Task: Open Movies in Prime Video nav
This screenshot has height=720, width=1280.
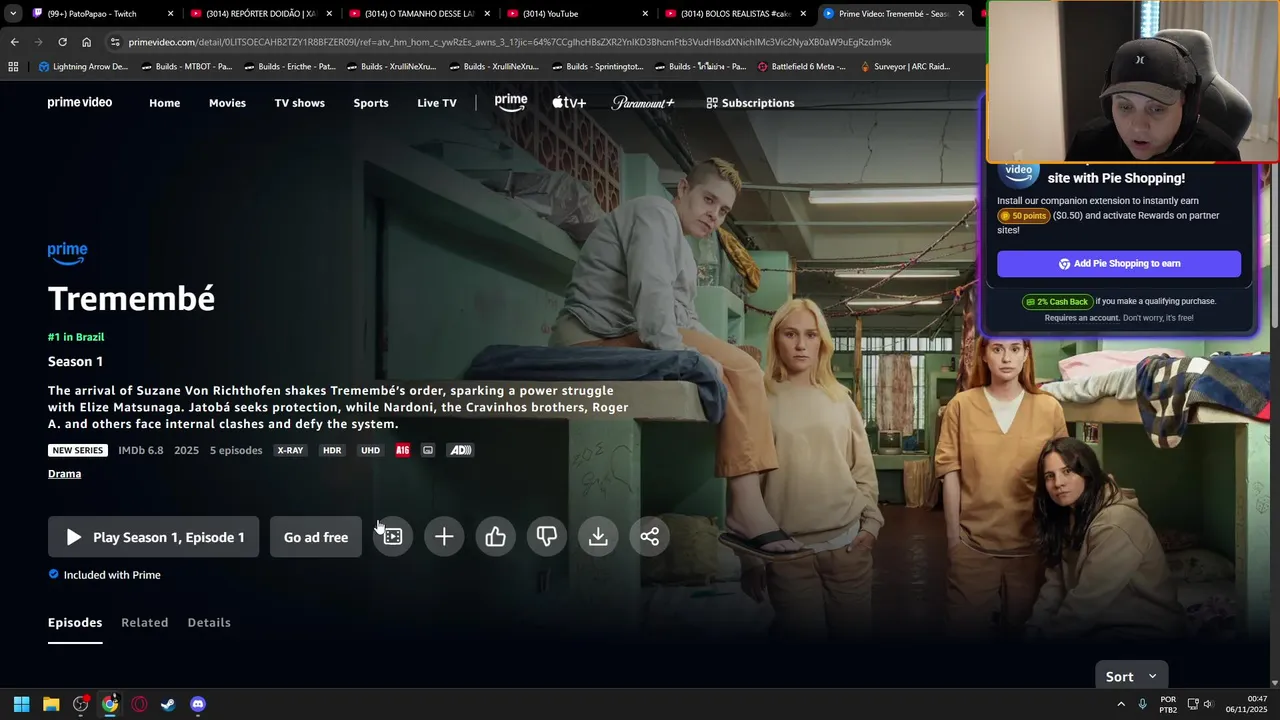Action: (x=227, y=103)
